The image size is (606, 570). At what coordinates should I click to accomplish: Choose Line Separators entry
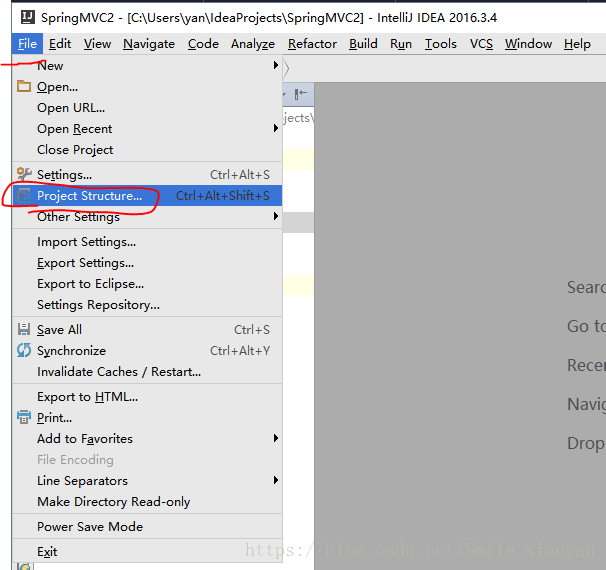pos(147,480)
